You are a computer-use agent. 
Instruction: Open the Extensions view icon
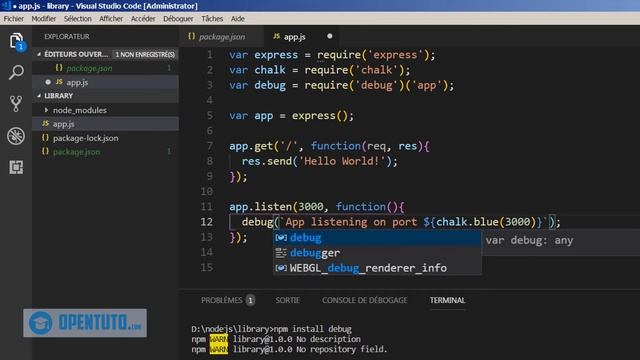(x=16, y=167)
